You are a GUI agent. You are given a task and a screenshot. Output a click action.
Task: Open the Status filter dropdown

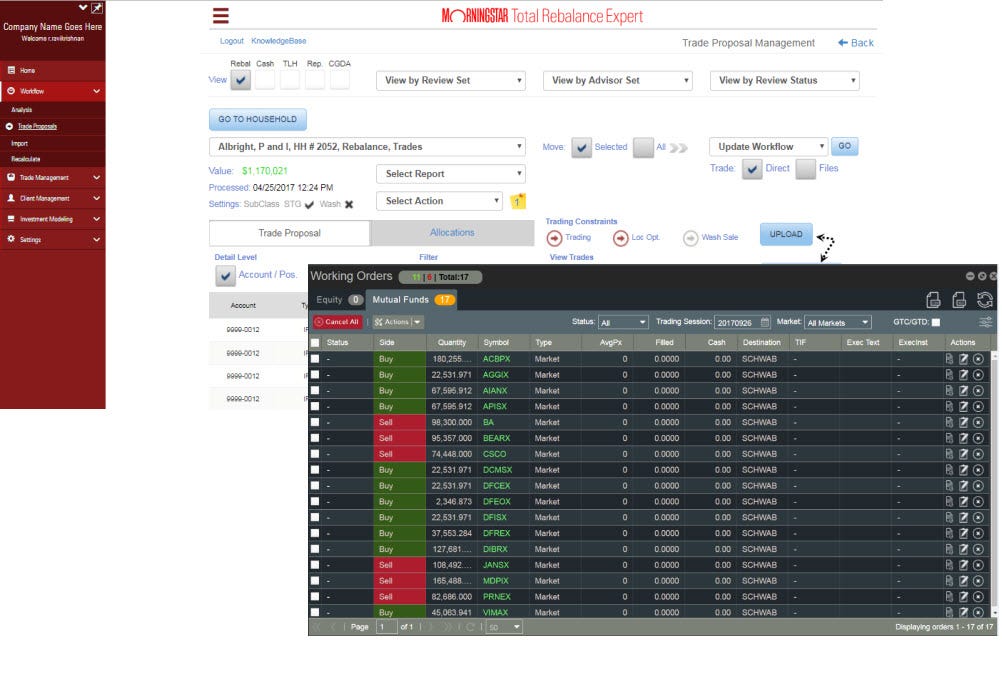tap(623, 323)
